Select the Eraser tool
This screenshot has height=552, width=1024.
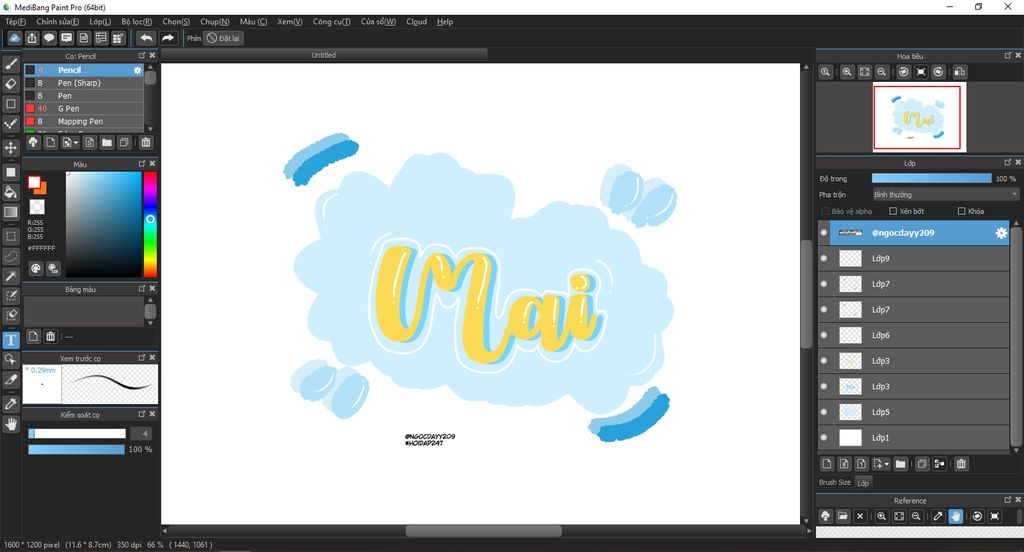click(x=11, y=84)
